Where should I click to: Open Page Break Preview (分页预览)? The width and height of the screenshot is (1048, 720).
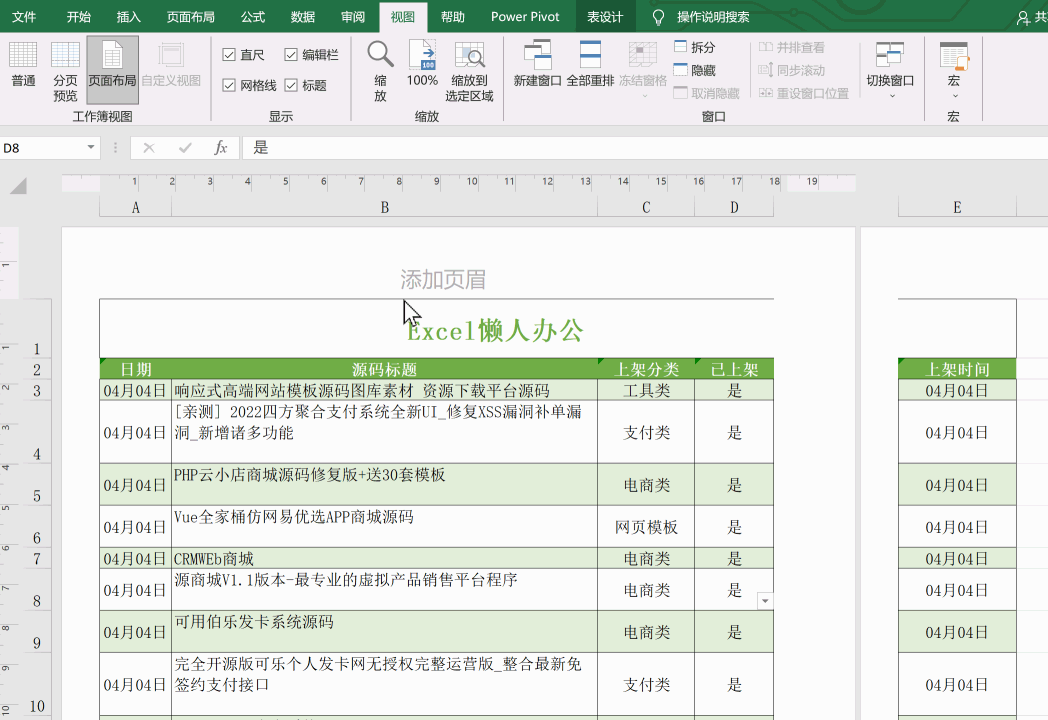pos(66,71)
